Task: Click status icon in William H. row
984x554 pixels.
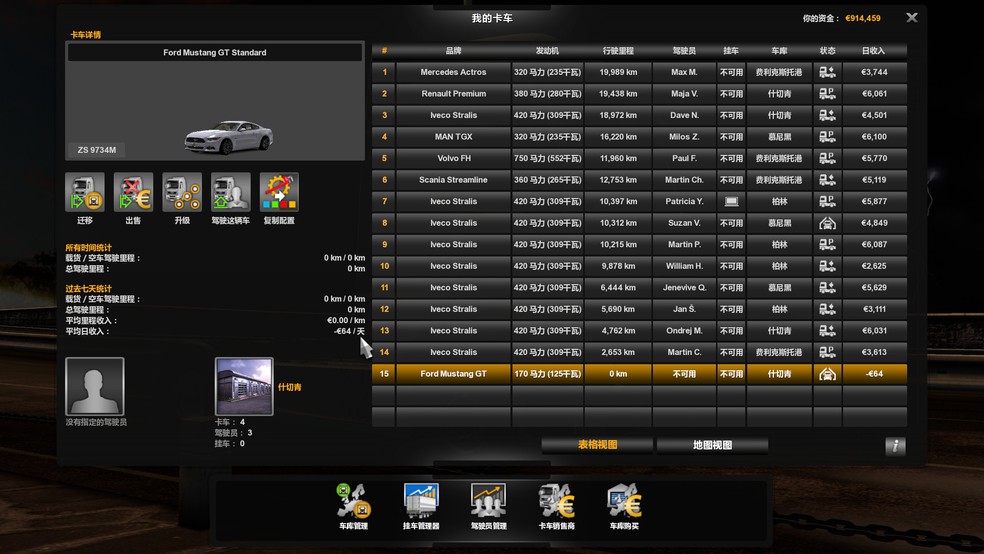Action: tap(827, 266)
